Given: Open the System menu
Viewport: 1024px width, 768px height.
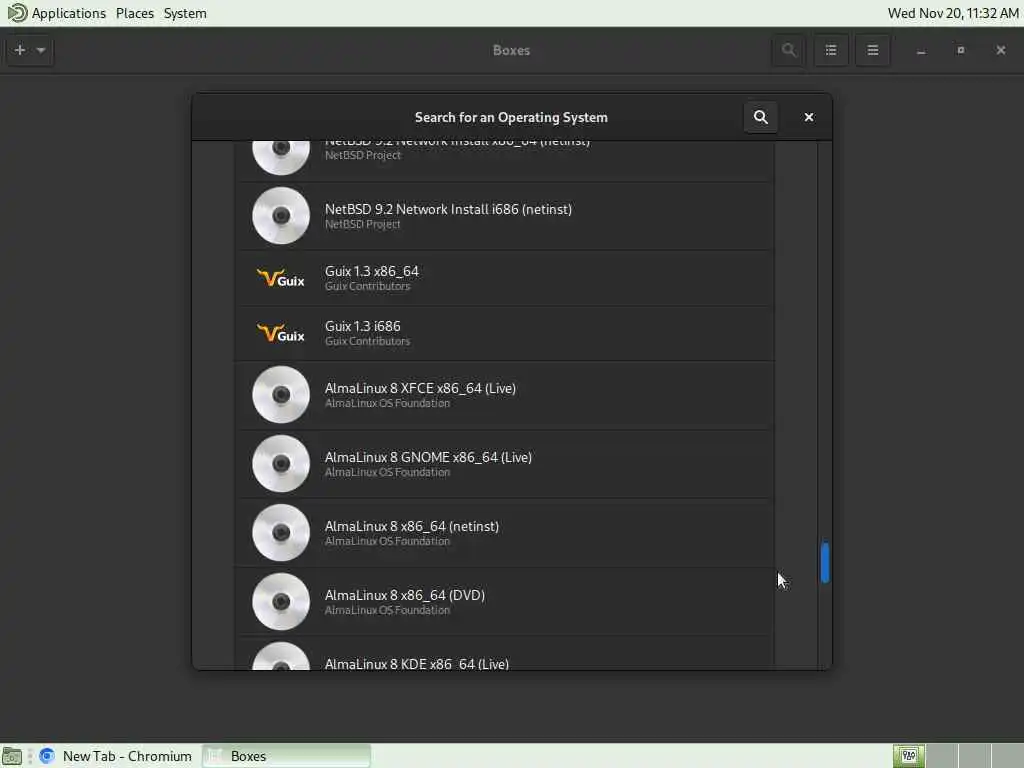Looking at the screenshot, I should click(185, 13).
